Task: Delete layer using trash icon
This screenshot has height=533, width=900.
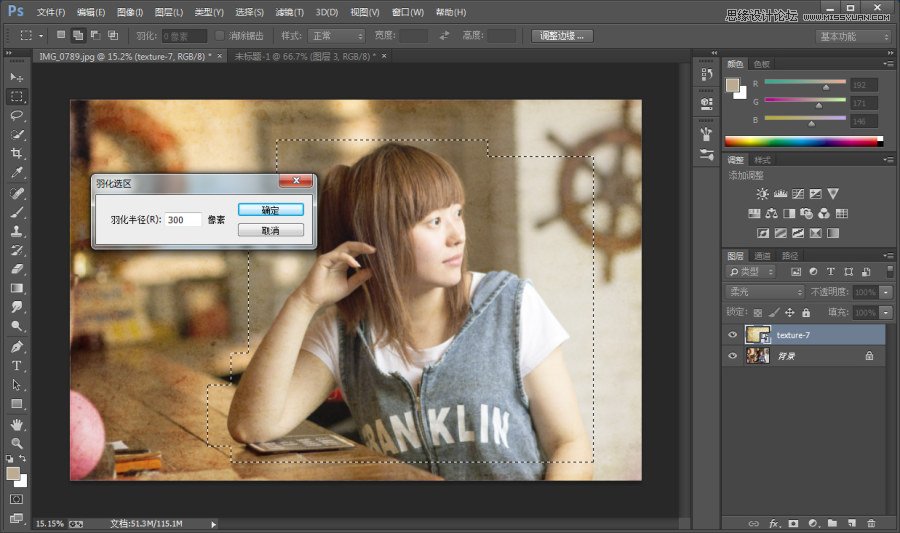Action: 871,523
